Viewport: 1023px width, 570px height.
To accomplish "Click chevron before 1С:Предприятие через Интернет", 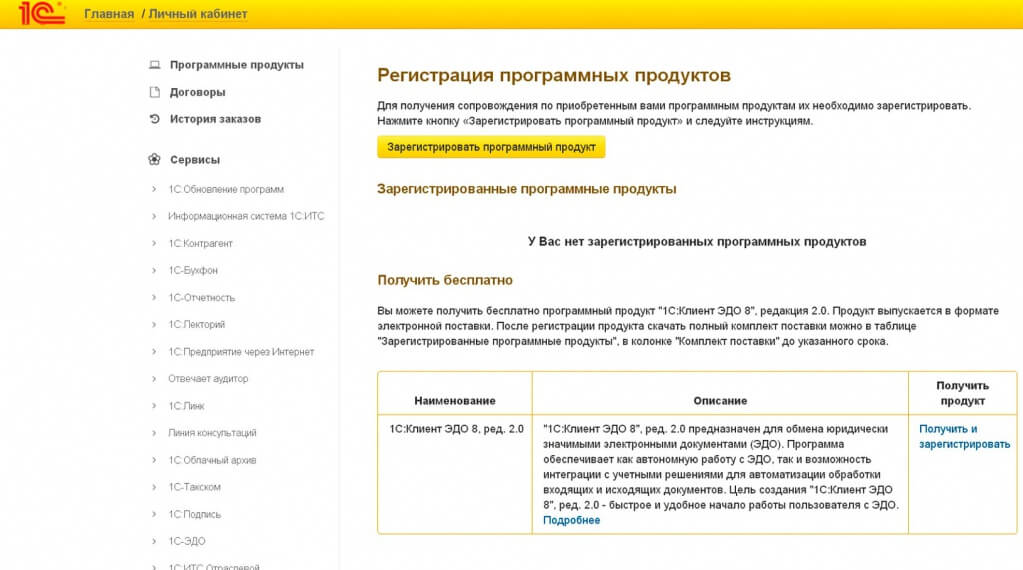I will click(x=154, y=352).
